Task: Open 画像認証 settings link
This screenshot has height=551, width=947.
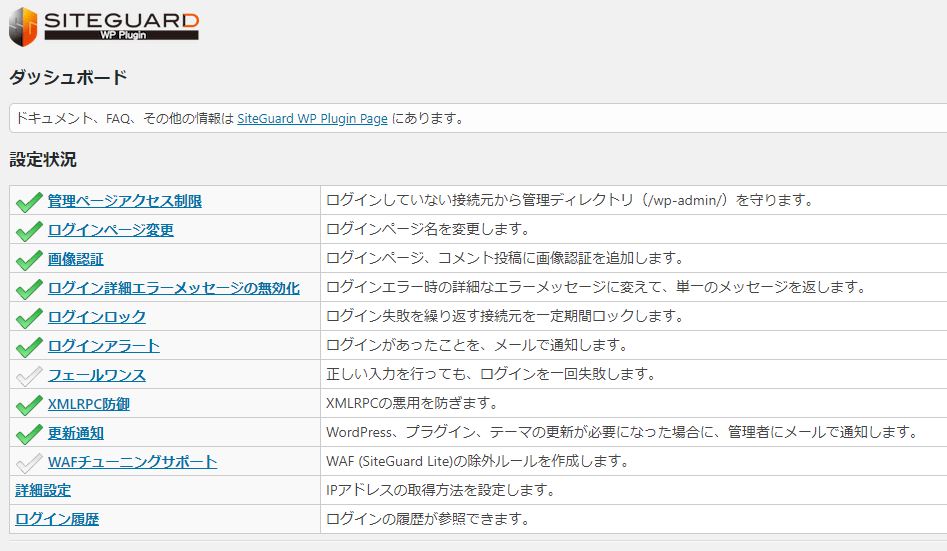Action: point(76,259)
